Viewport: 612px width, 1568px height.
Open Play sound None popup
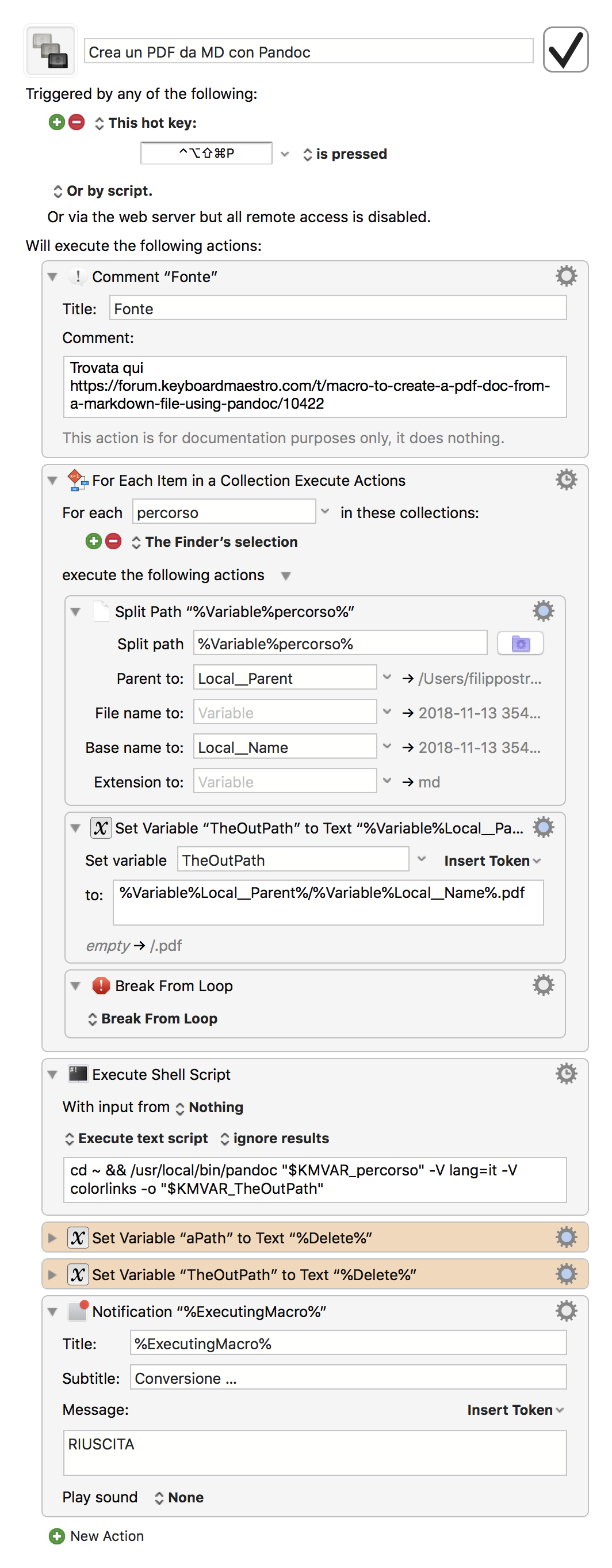coord(179,1497)
